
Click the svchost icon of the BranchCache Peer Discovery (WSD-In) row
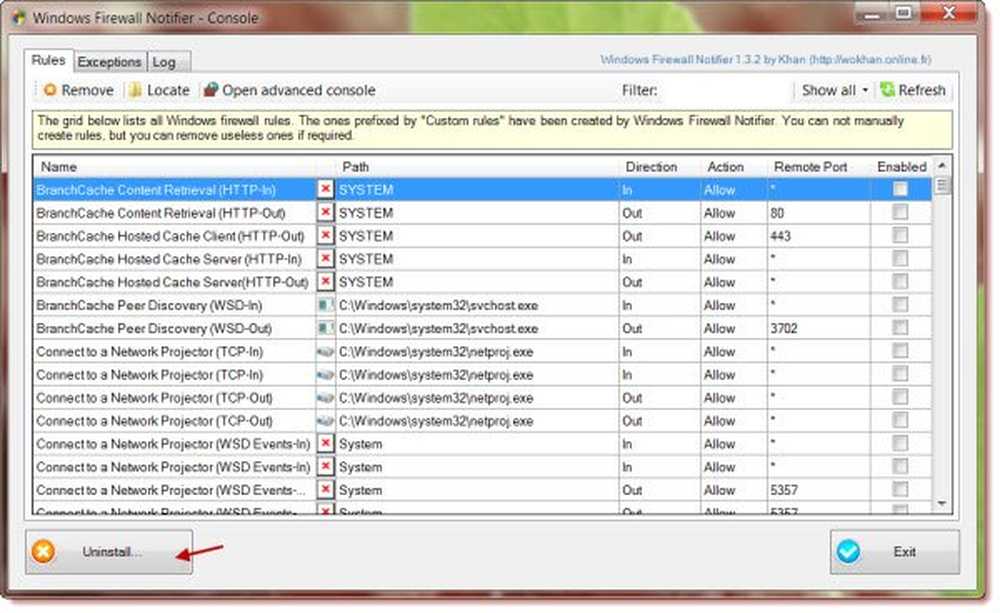tap(326, 305)
